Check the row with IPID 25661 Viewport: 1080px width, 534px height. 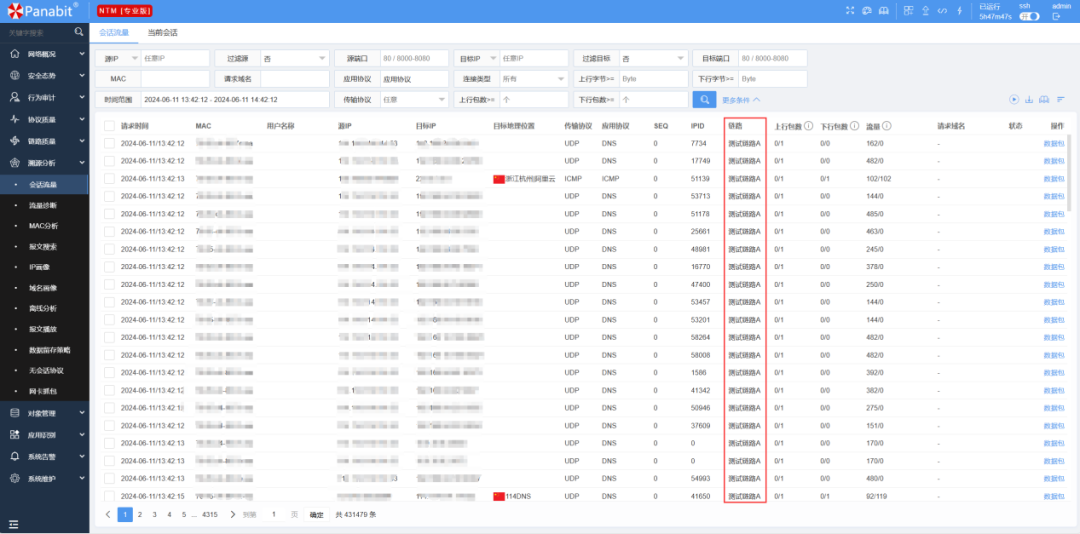[x=110, y=232]
